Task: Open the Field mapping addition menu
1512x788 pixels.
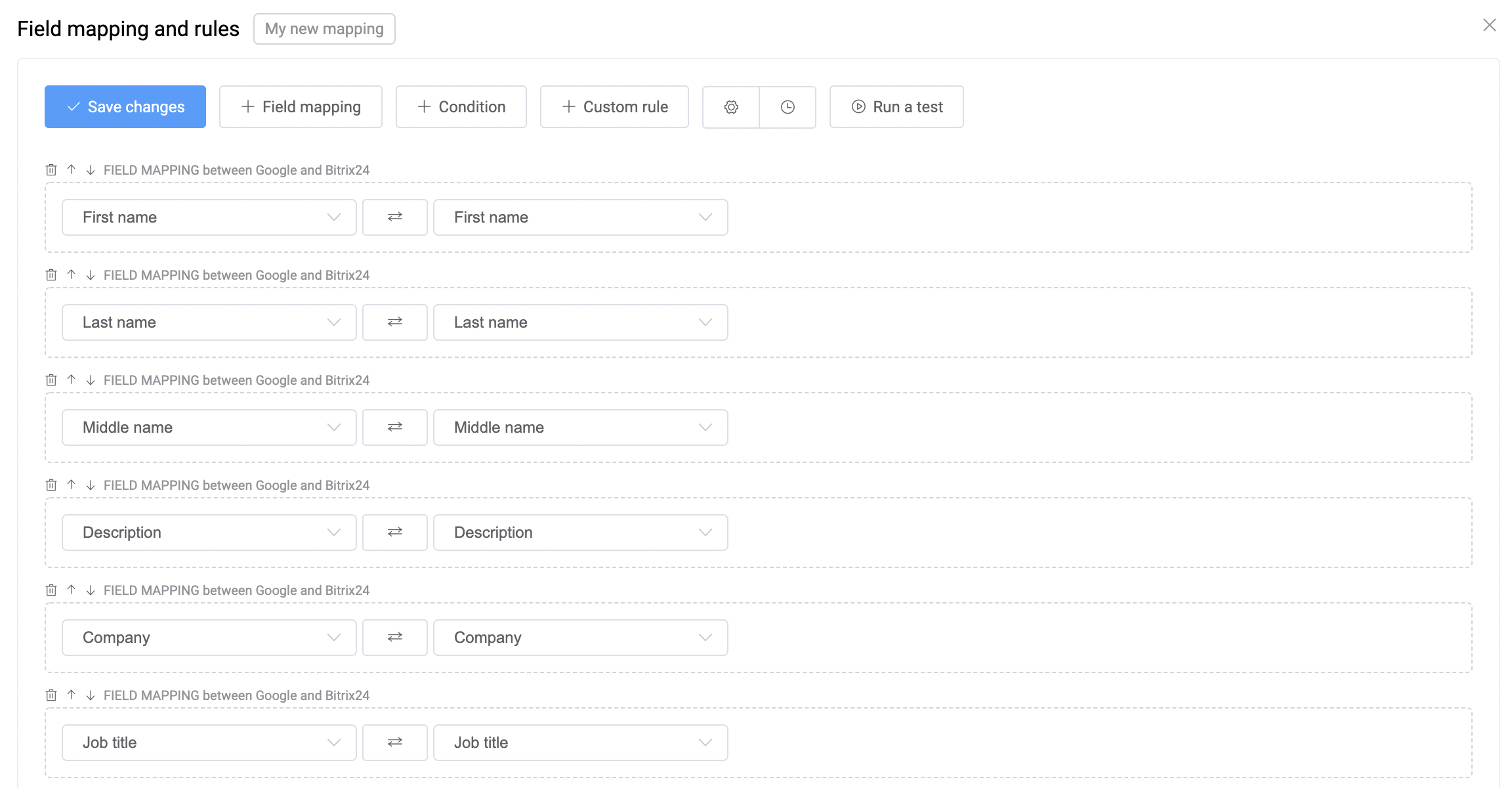Action: pyautogui.click(x=301, y=107)
